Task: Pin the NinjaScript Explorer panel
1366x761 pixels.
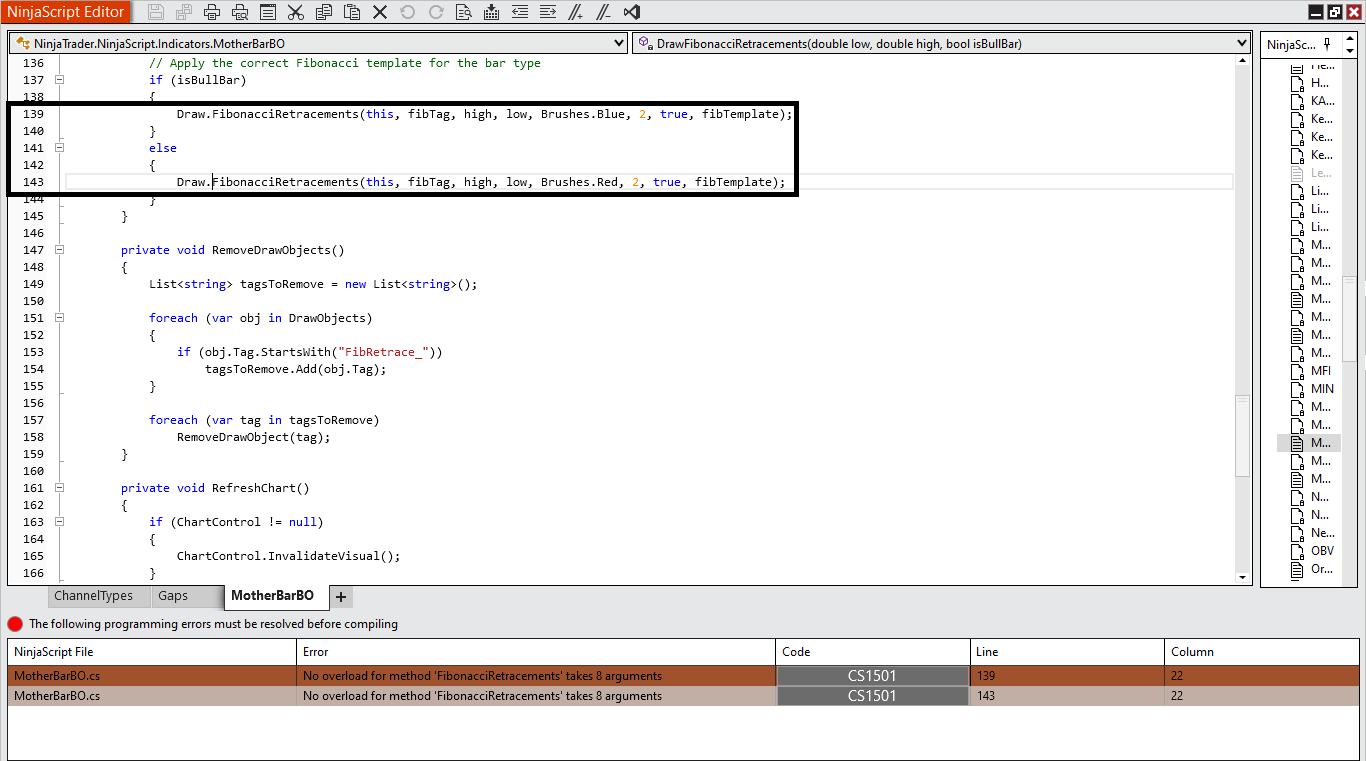Action: click(1327, 44)
